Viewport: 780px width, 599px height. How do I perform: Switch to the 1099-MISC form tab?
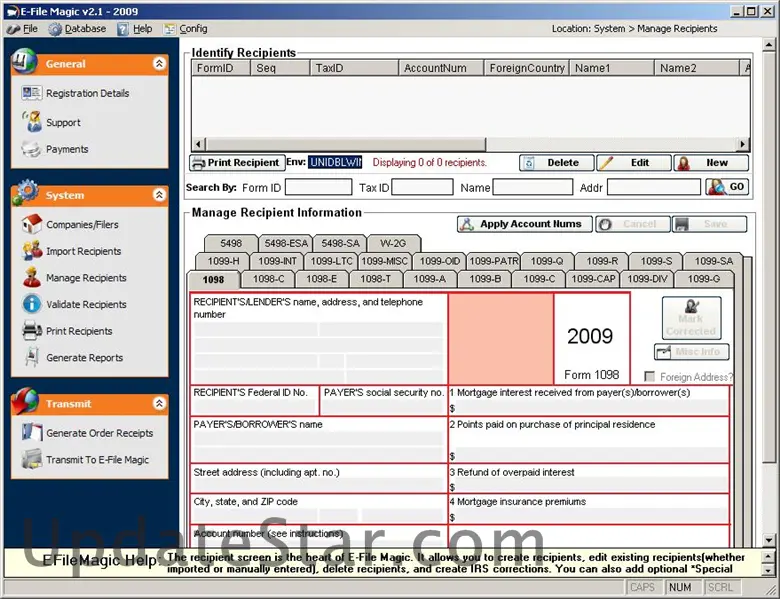385,261
